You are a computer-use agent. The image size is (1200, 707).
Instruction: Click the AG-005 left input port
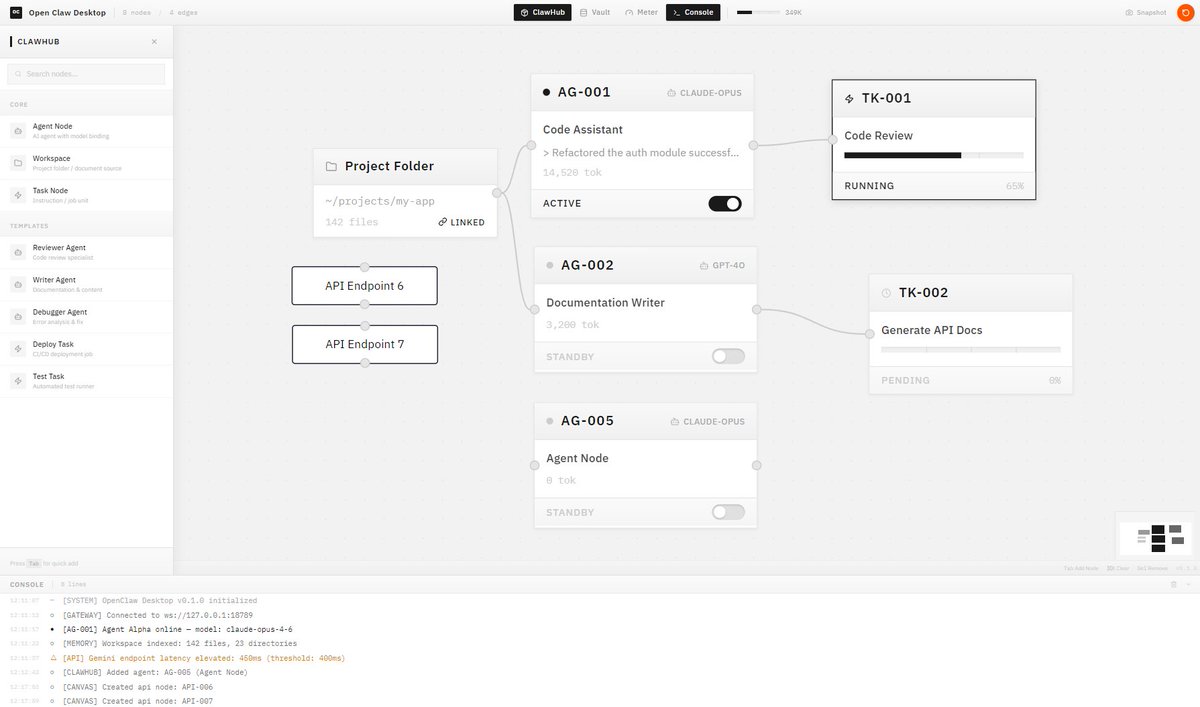tap(534, 465)
